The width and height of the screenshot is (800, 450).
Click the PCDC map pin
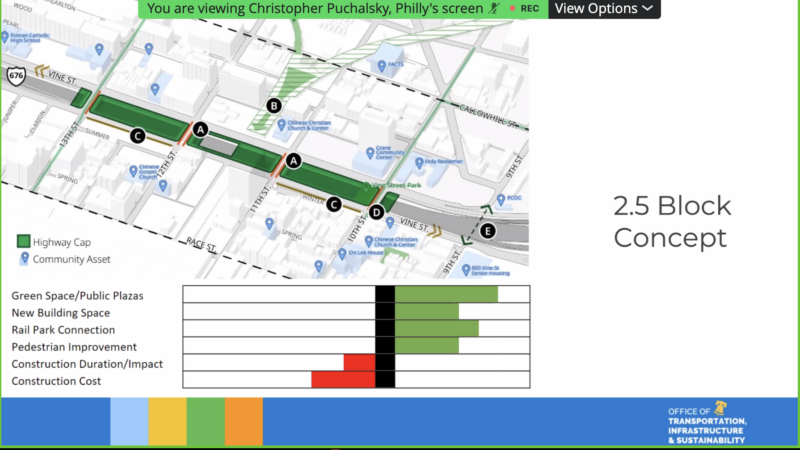501,199
